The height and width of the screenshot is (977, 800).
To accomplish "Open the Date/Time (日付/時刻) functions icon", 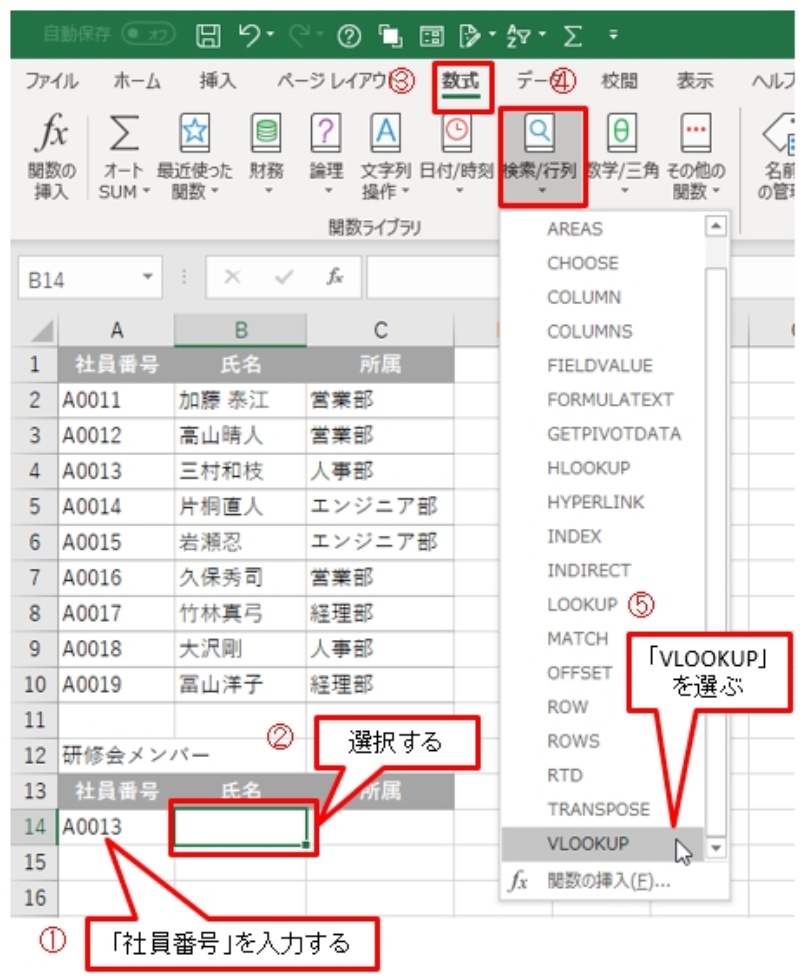I will [456, 133].
